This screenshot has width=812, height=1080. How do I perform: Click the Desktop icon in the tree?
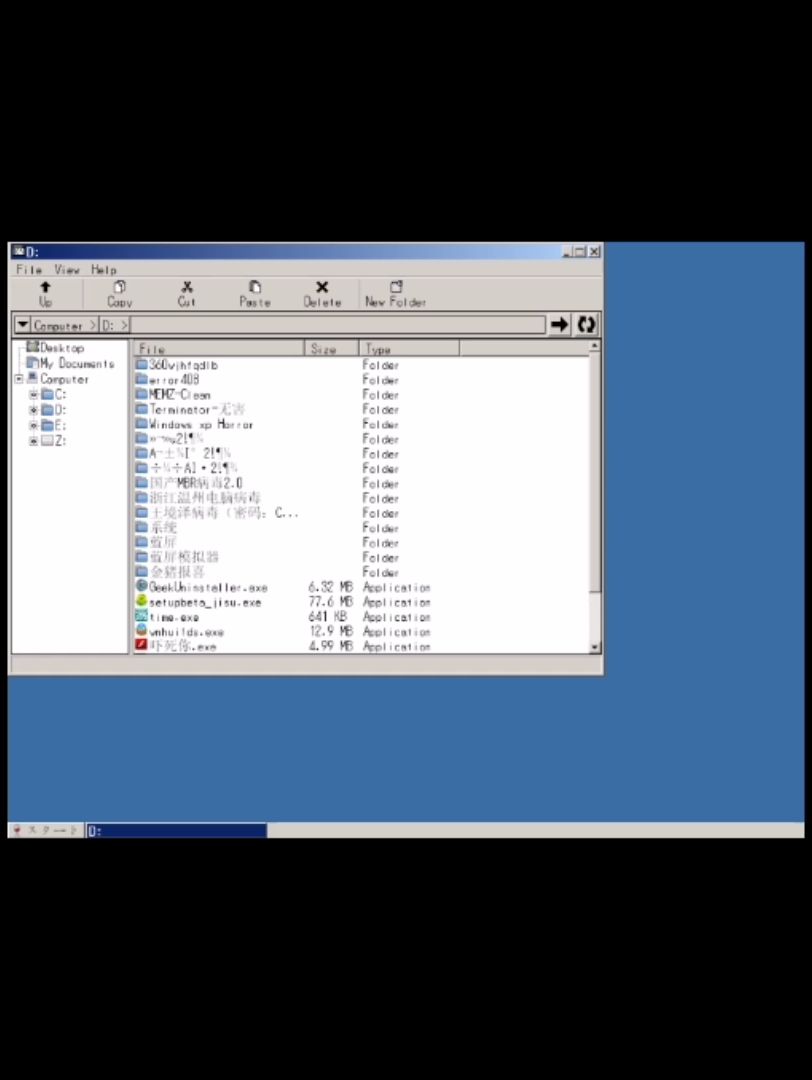[x=32, y=347]
